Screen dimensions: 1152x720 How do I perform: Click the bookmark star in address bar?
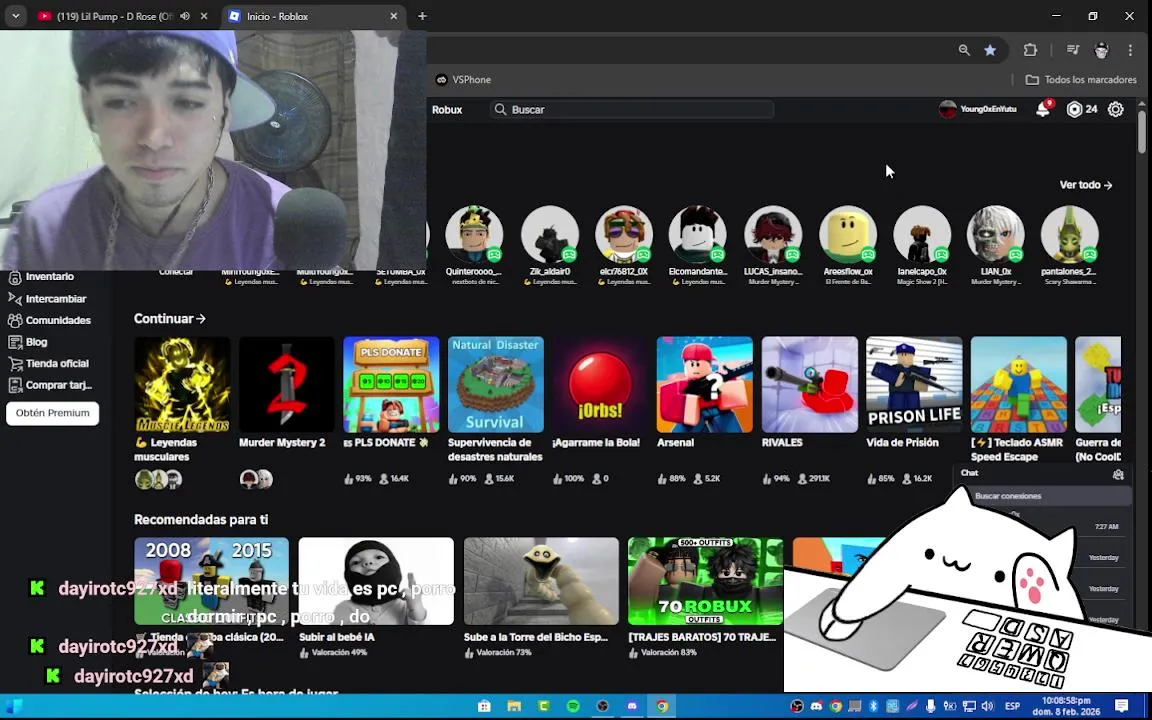[x=990, y=50]
